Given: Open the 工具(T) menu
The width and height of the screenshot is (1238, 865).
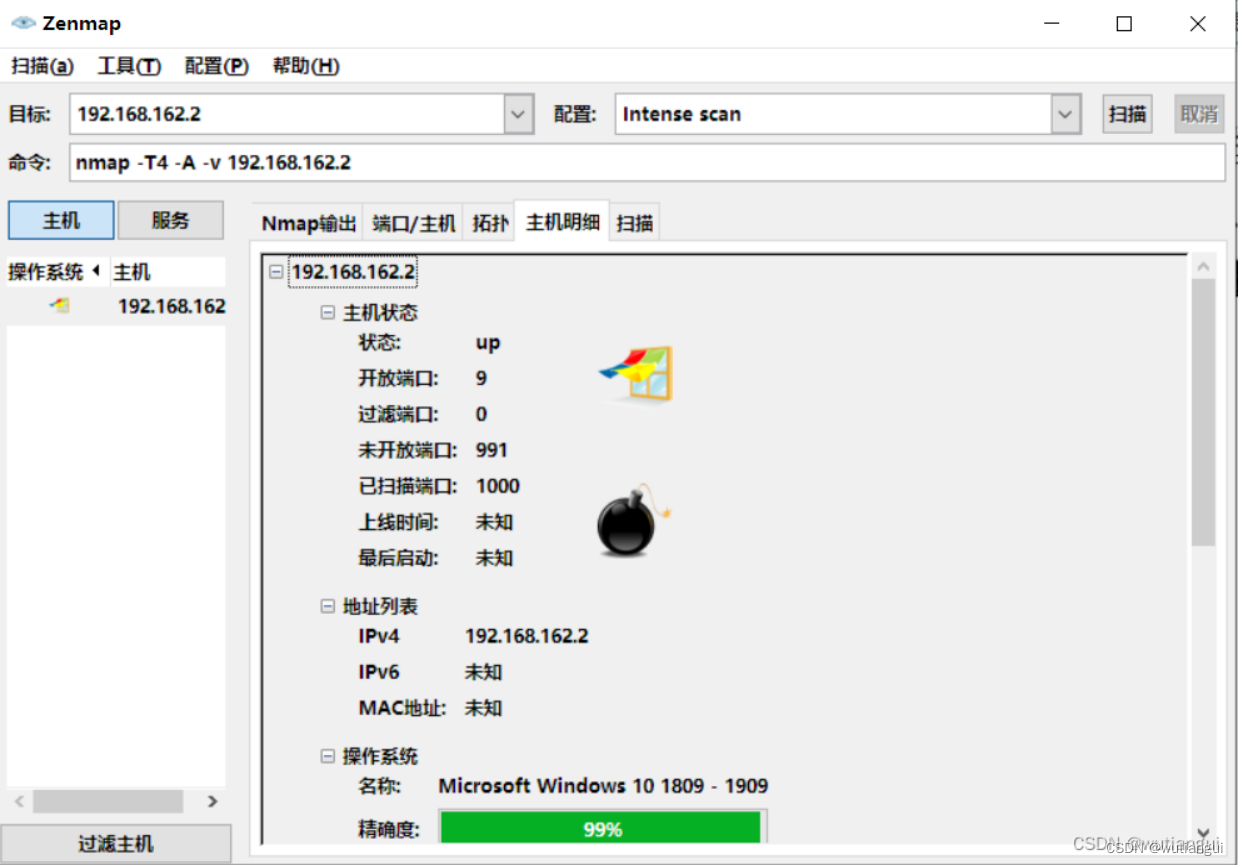Looking at the screenshot, I should (129, 66).
